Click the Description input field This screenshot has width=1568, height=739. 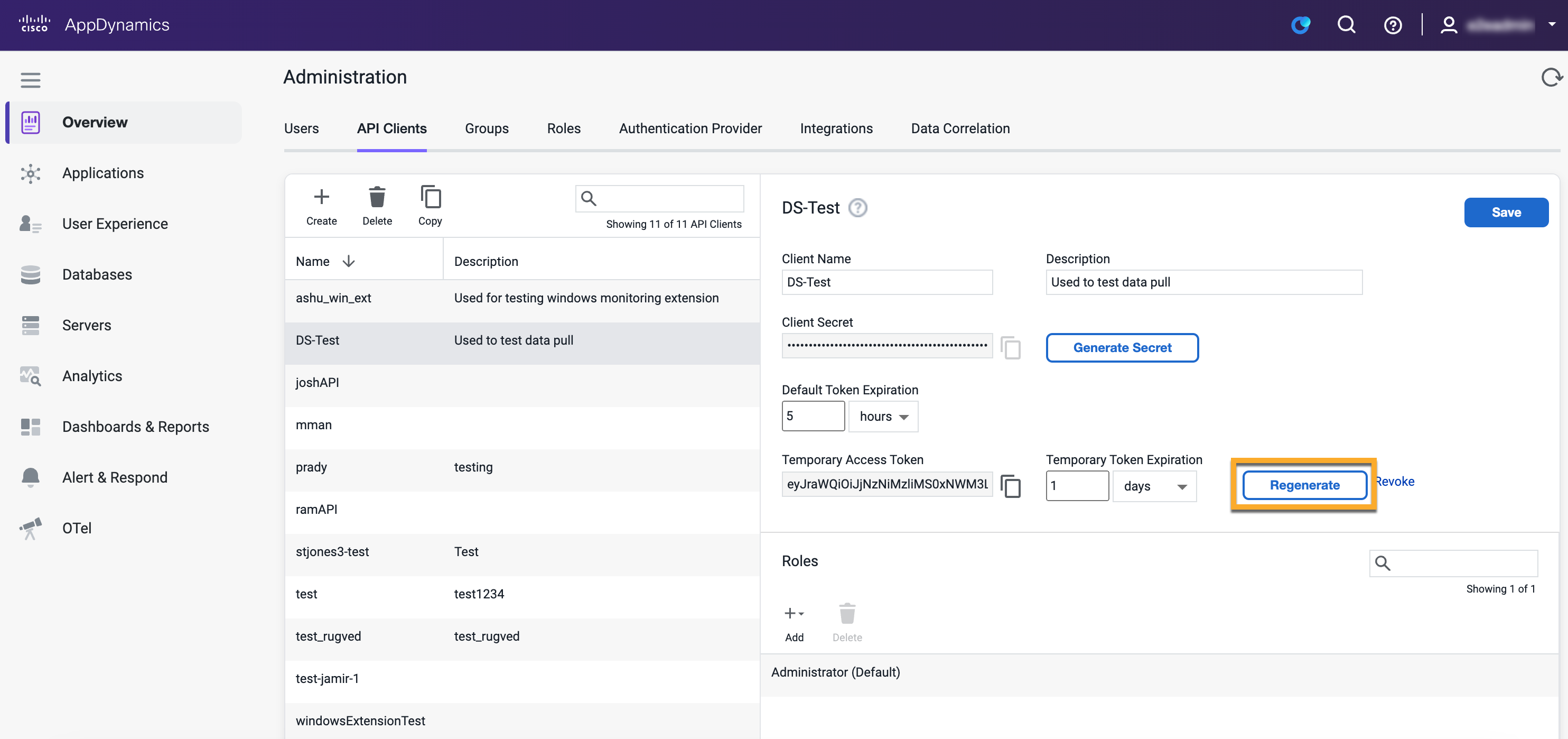tap(1203, 283)
